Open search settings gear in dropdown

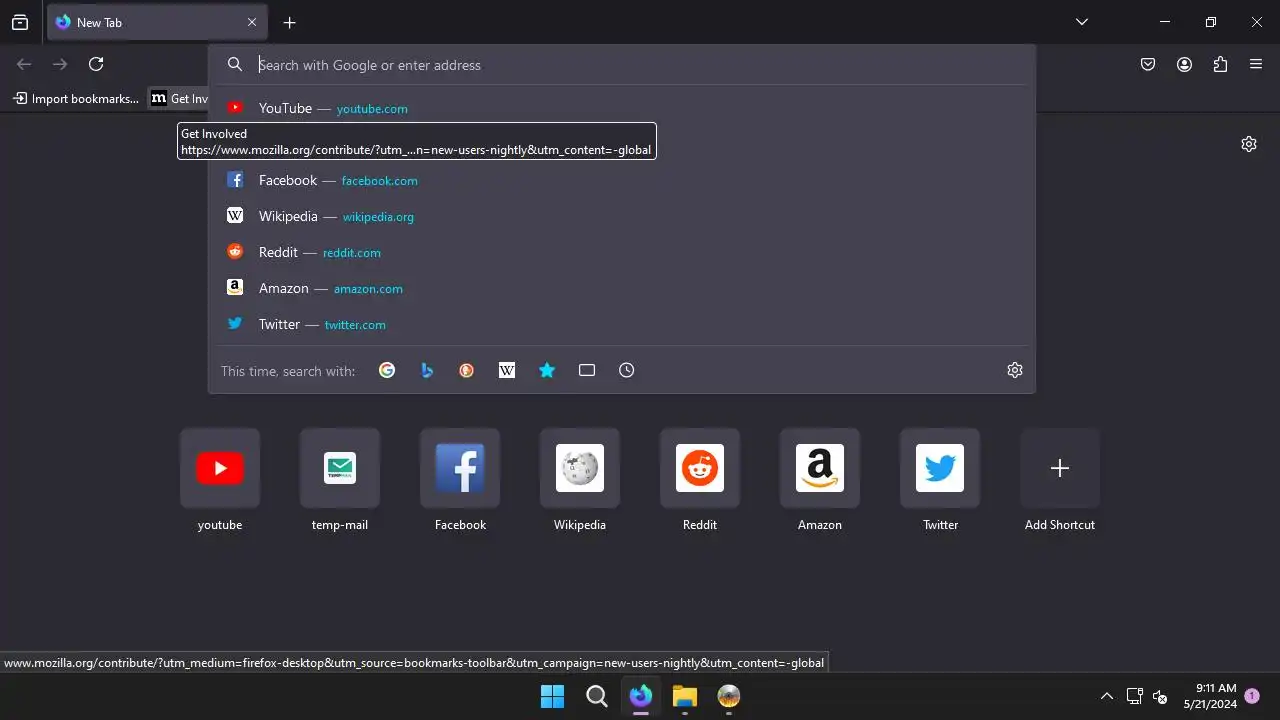(x=1015, y=370)
